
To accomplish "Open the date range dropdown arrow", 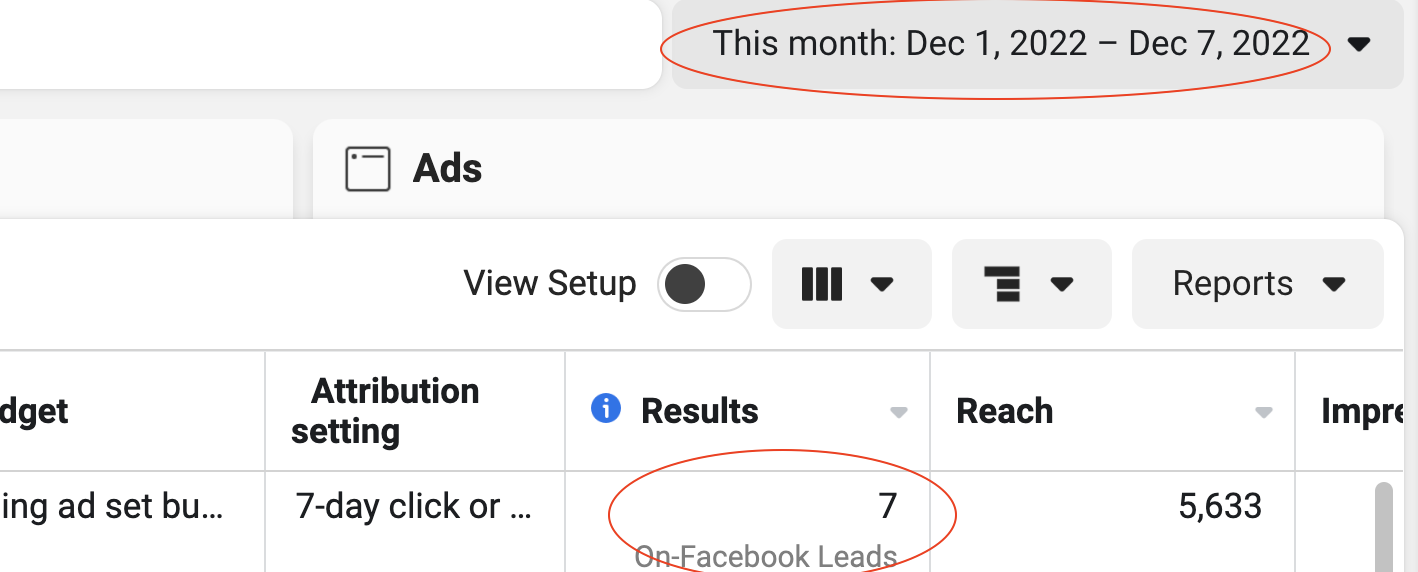I will click(x=1359, y=44).
